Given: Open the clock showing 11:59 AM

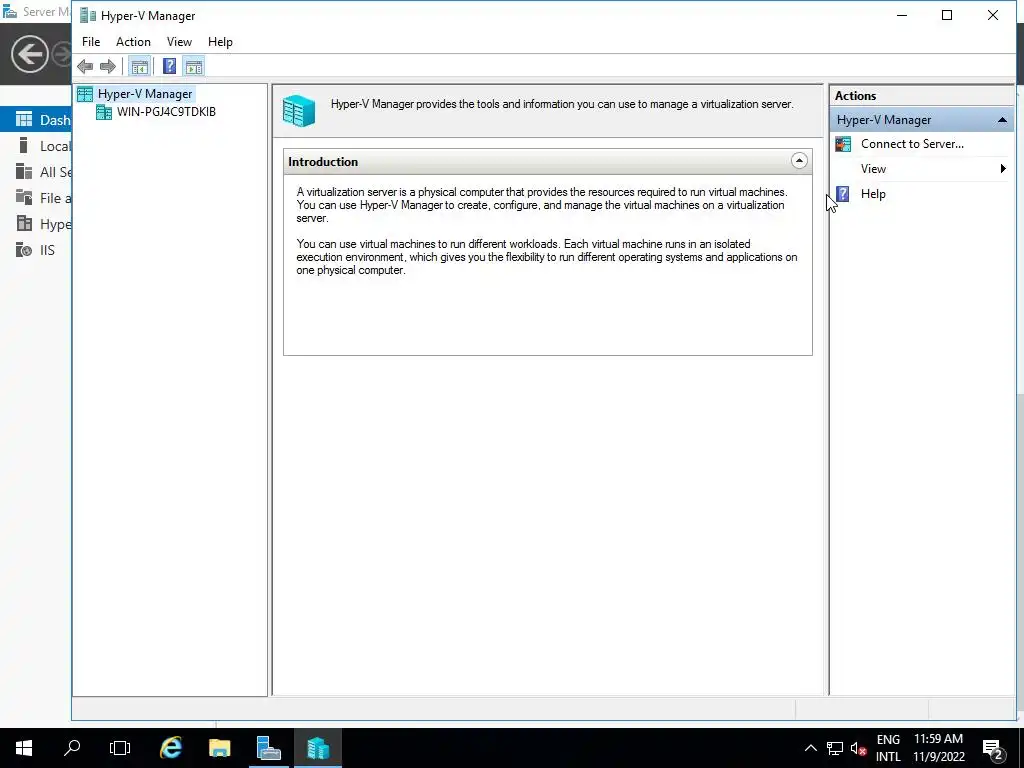Looking at the screenshot, I should pos(938,748).
